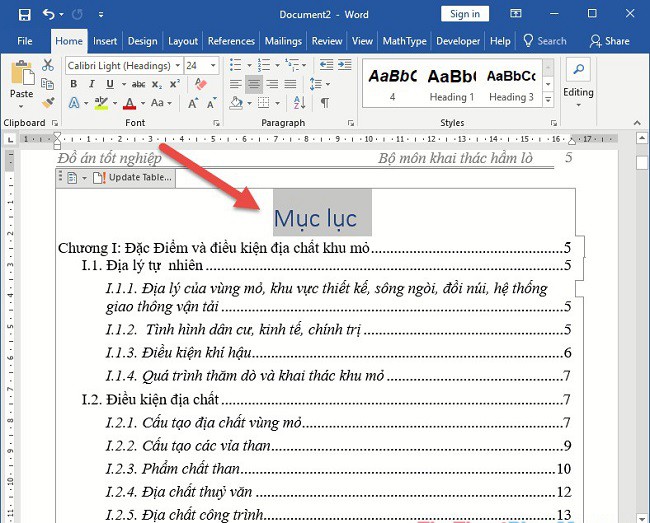Switch to the Design tab

point(143,41)
